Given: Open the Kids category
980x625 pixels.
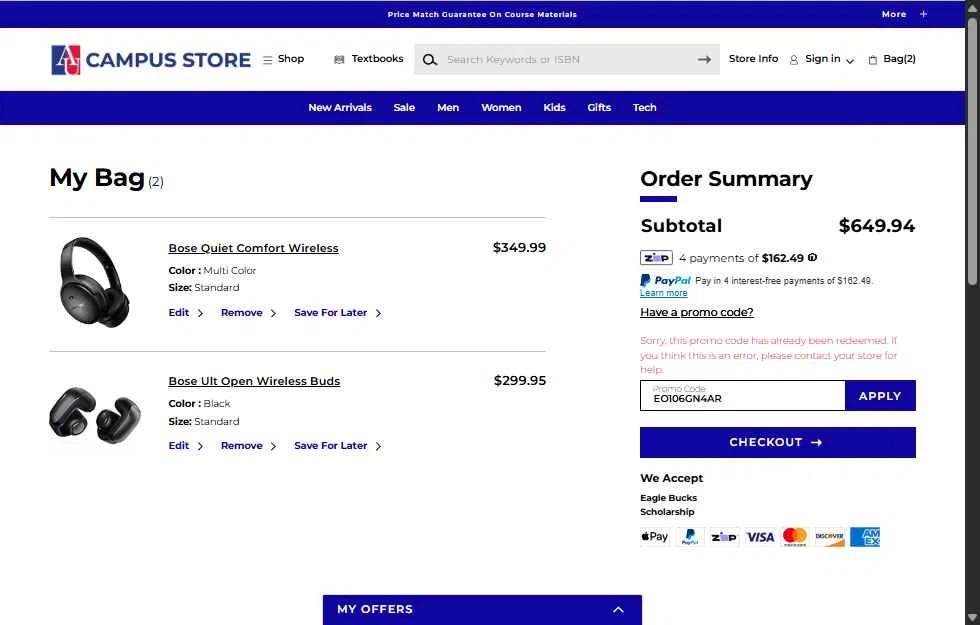Looking at the screenshot, I should pyautogui.click(x=554, y=108).
